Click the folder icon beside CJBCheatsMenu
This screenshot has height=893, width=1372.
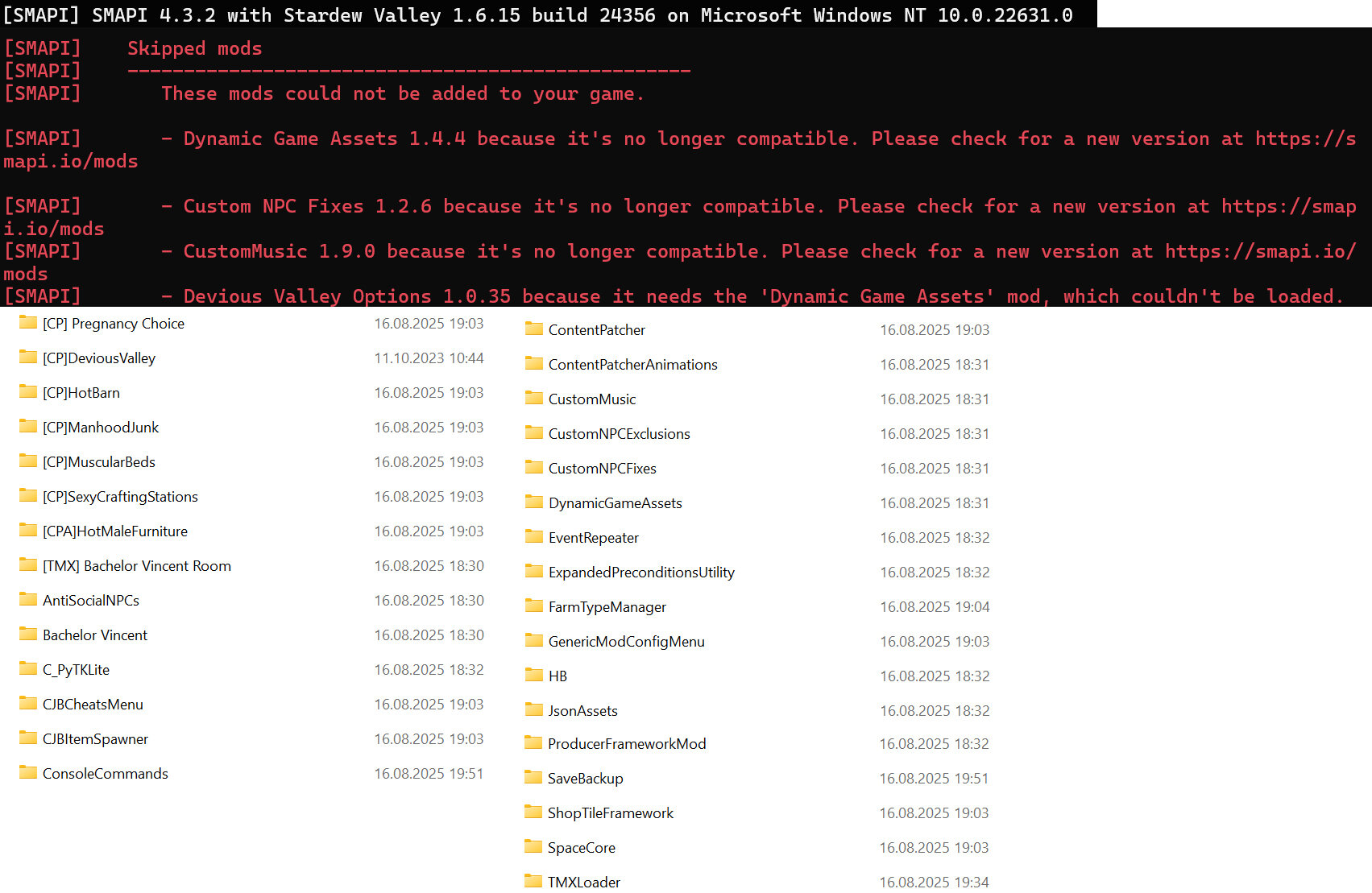[28, 704]
